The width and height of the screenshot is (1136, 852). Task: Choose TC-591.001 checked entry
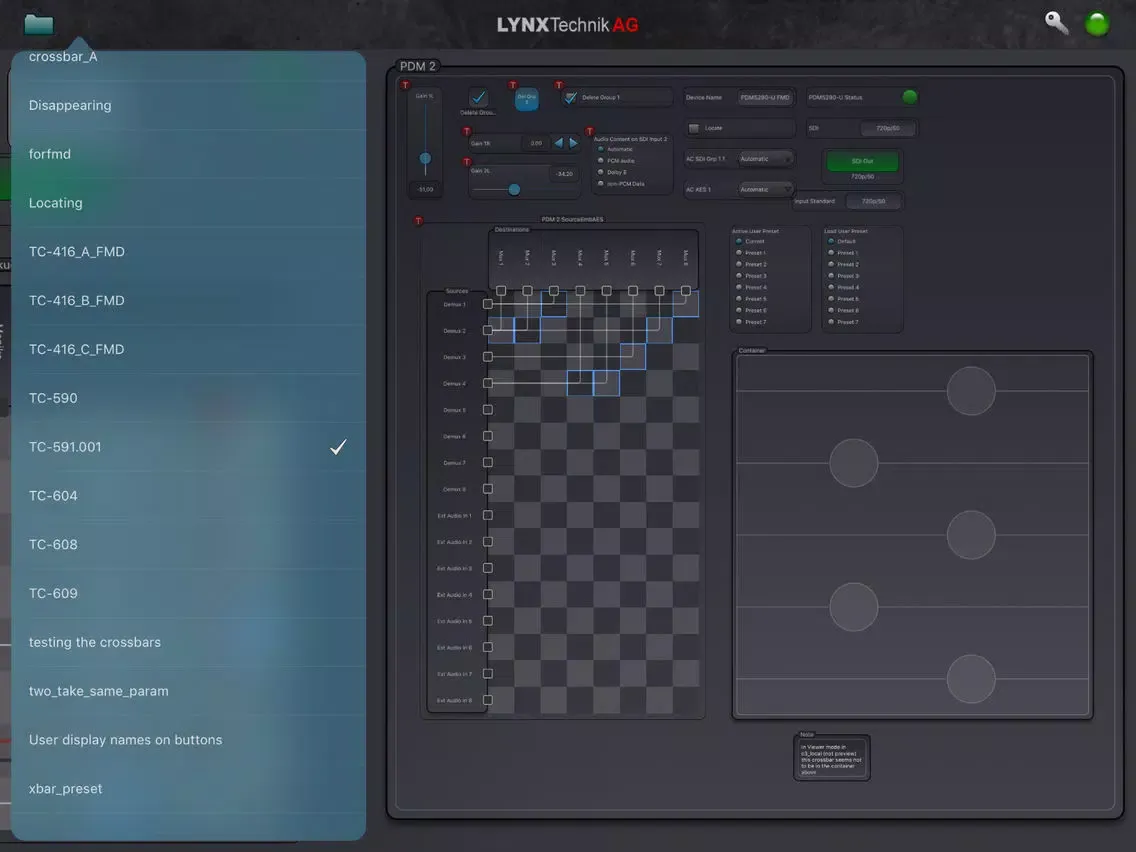click(x=188, y=447)
